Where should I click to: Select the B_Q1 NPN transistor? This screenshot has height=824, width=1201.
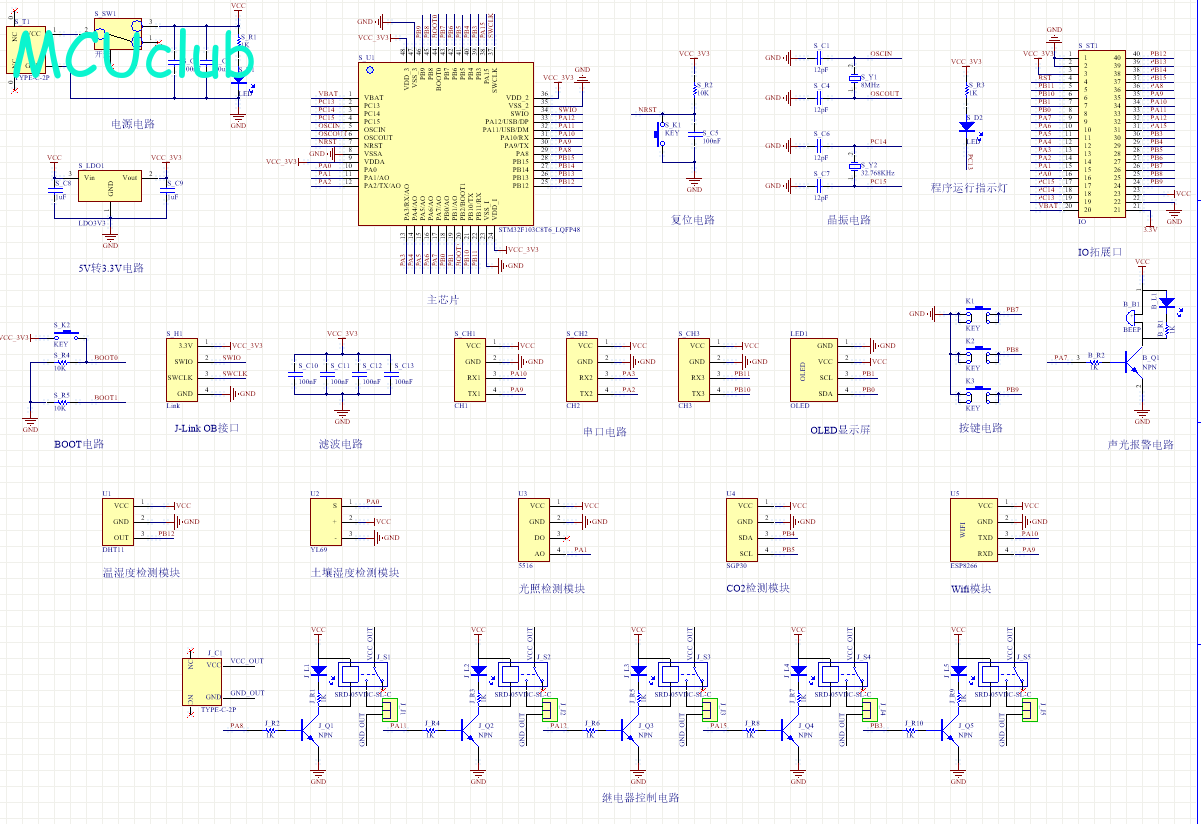click(x=1133, y=362)
